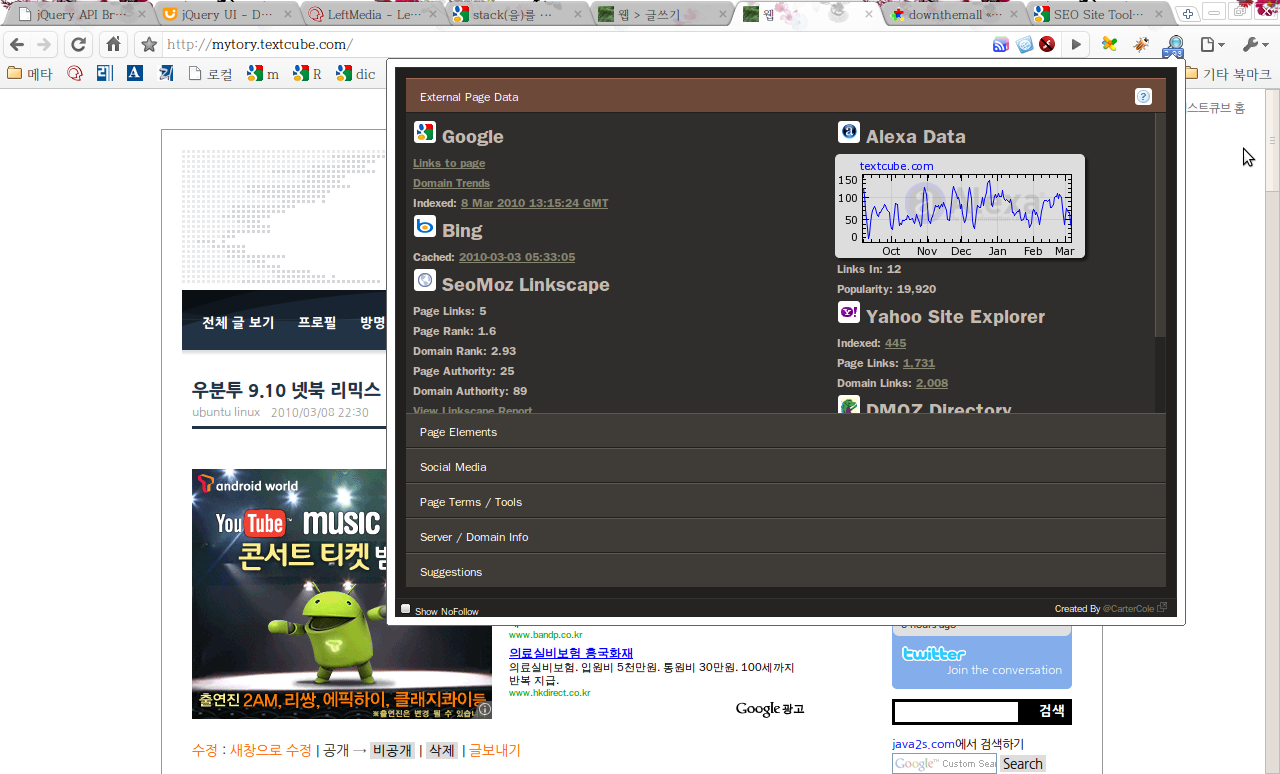Image resolution: width=1280 pixels, height=774 pixels.
Task: Click the Bing logo icon in the popup
Action: point(425,226)
